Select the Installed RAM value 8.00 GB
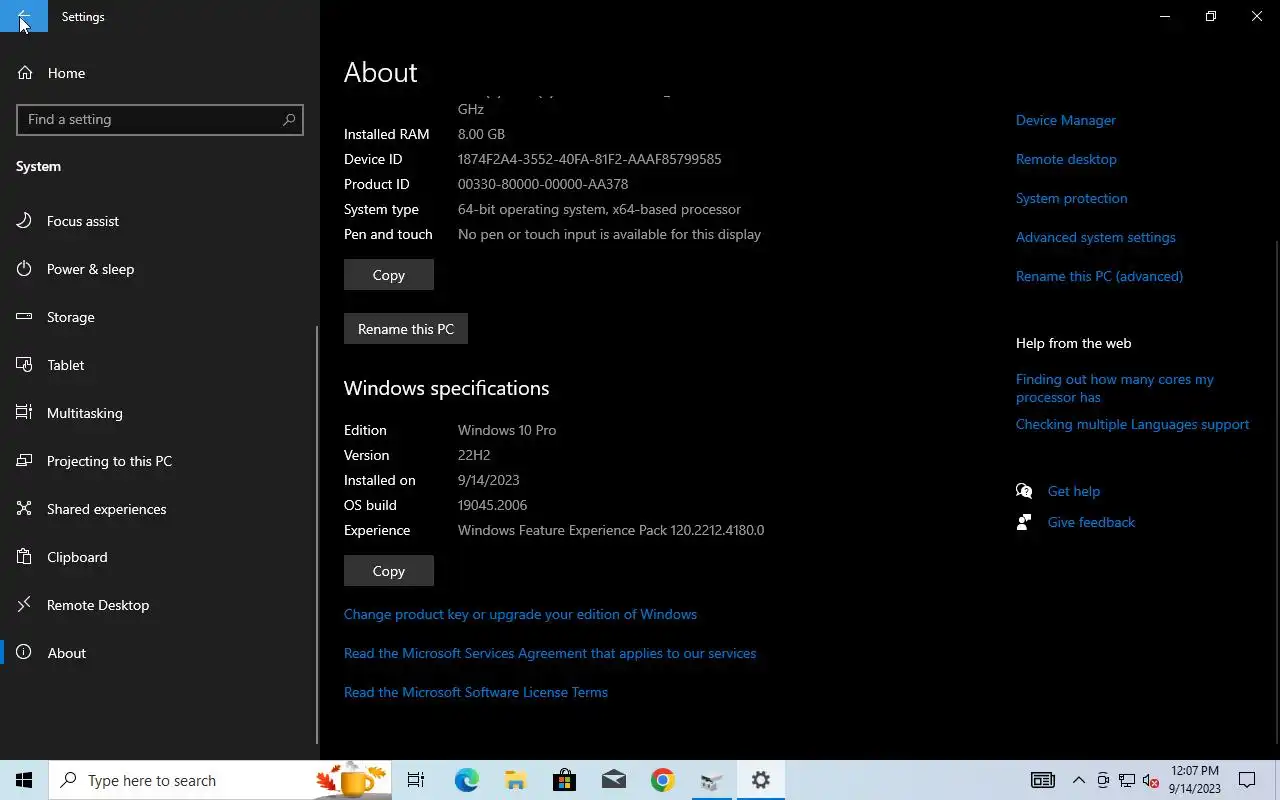 coord(481,134)
